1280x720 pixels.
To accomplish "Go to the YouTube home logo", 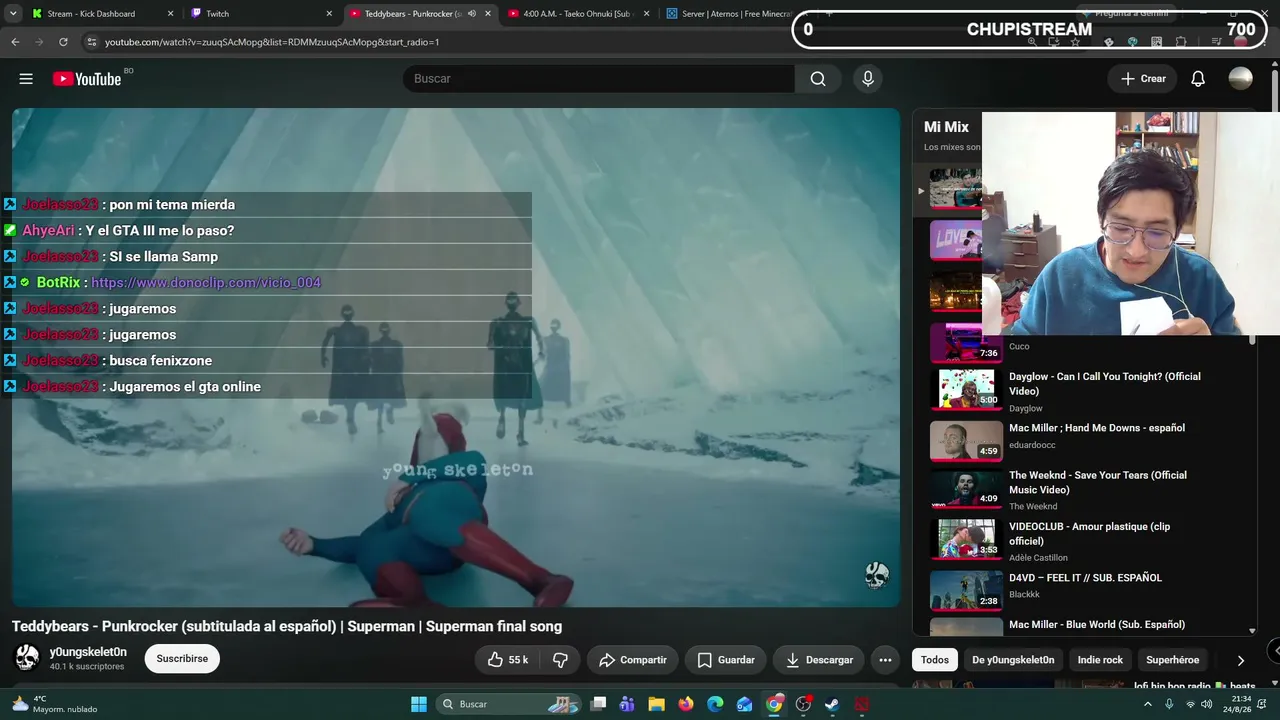I will (x=87, y=79).
